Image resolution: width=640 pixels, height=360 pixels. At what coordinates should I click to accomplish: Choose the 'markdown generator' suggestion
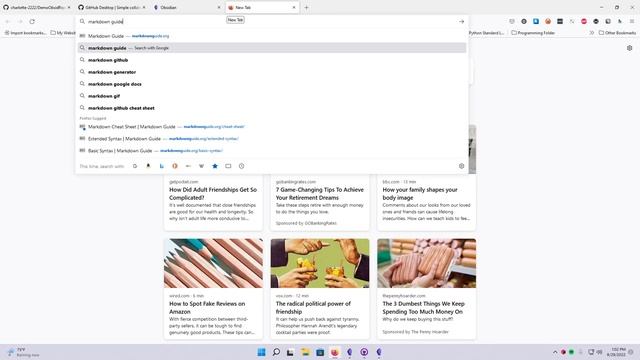(x=272, y=72)
